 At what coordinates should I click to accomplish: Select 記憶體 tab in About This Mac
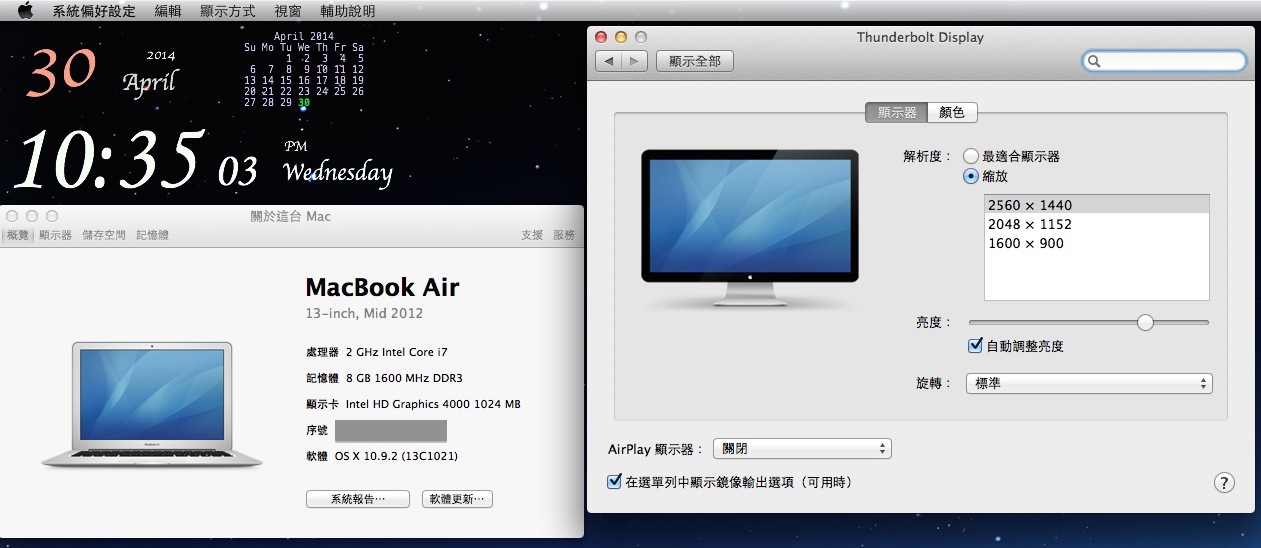click(x=152, y=235)
